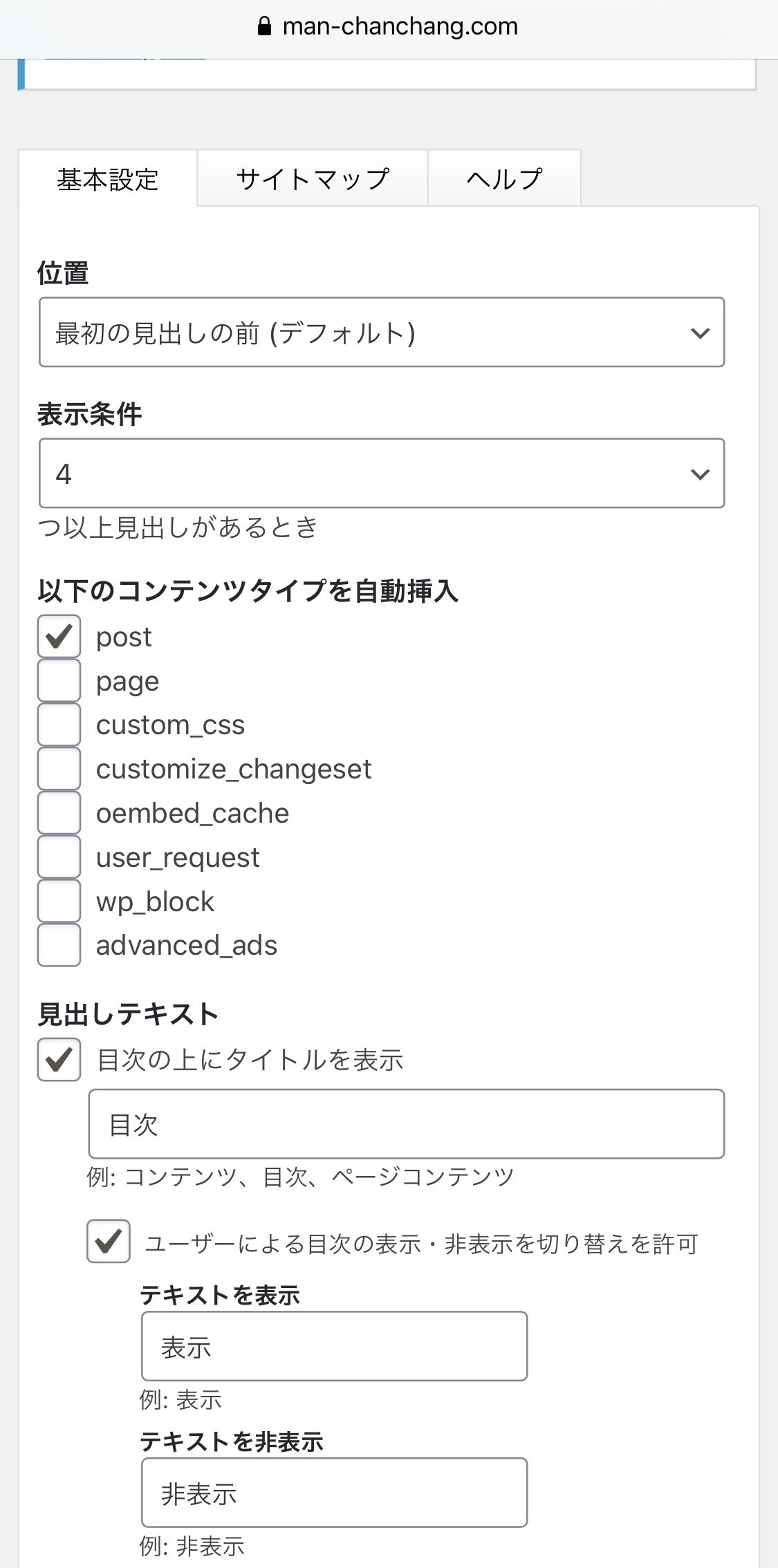Select the 基本設定 tab
The image size is (778, 1568).
pos(108,179)
